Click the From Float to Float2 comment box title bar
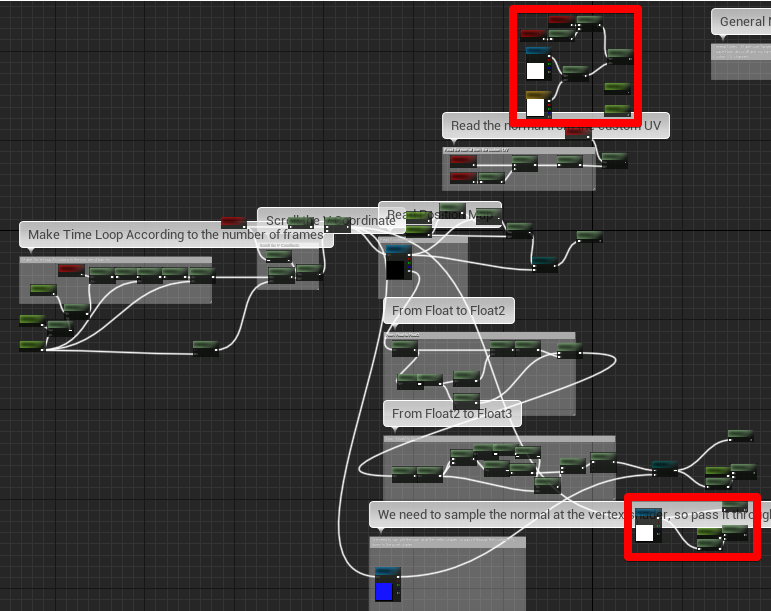Screen dimensions: 771x611 tap(479, 335)
